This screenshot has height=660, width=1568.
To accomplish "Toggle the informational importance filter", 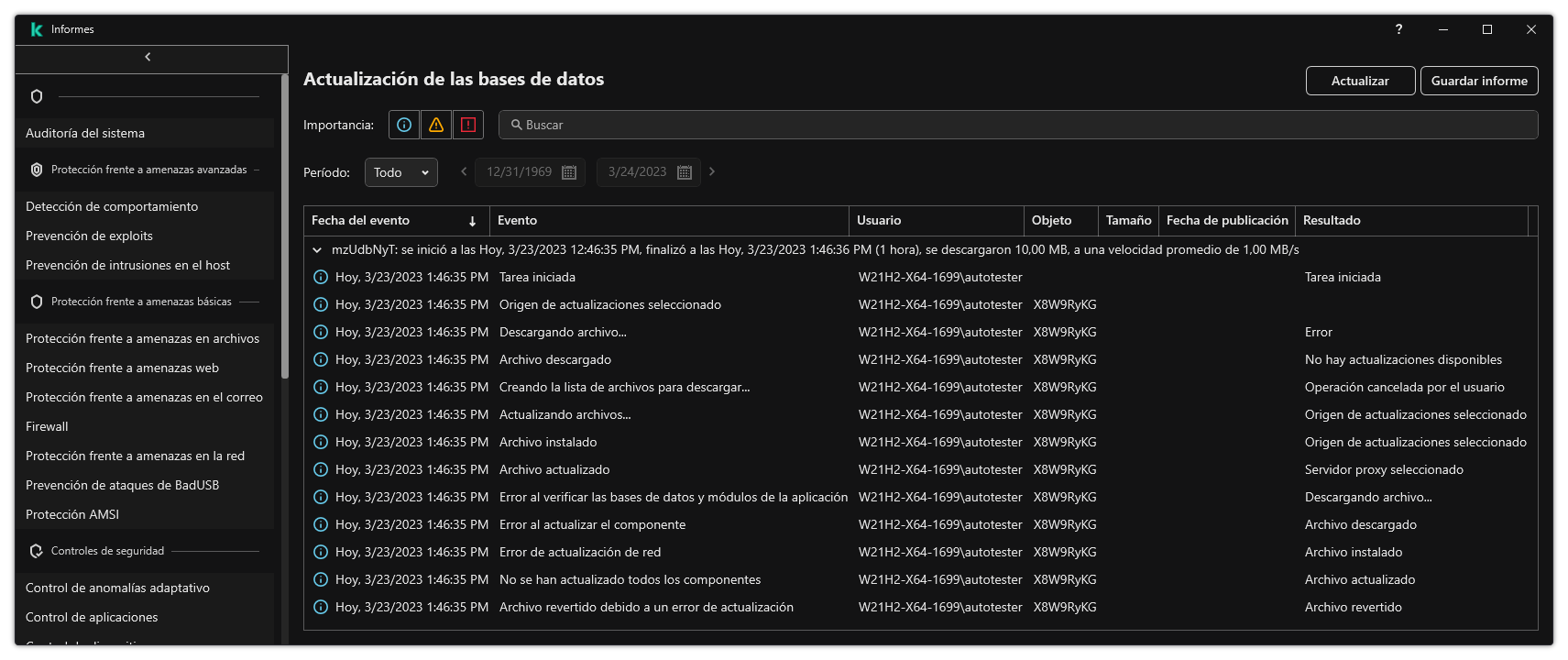I will 404,125.
